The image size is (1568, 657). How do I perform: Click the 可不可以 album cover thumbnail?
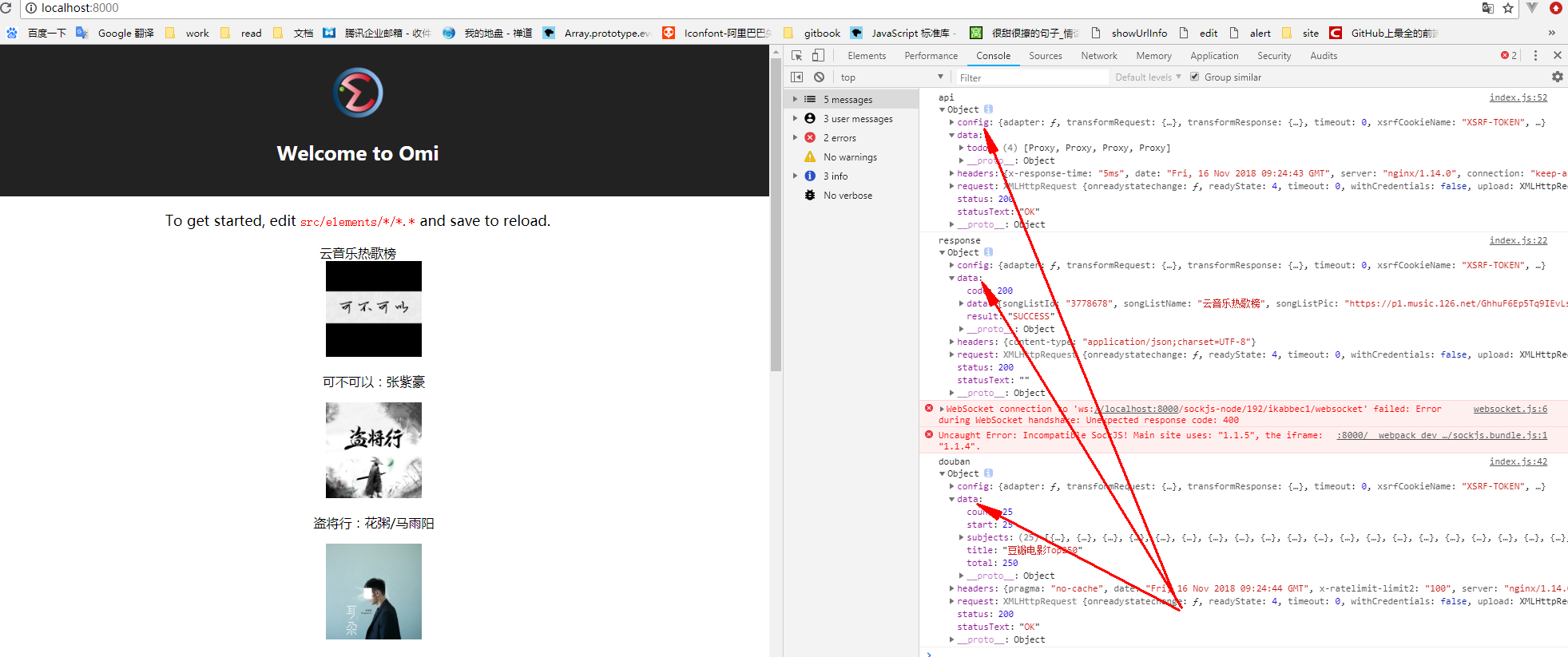point(373,309)
